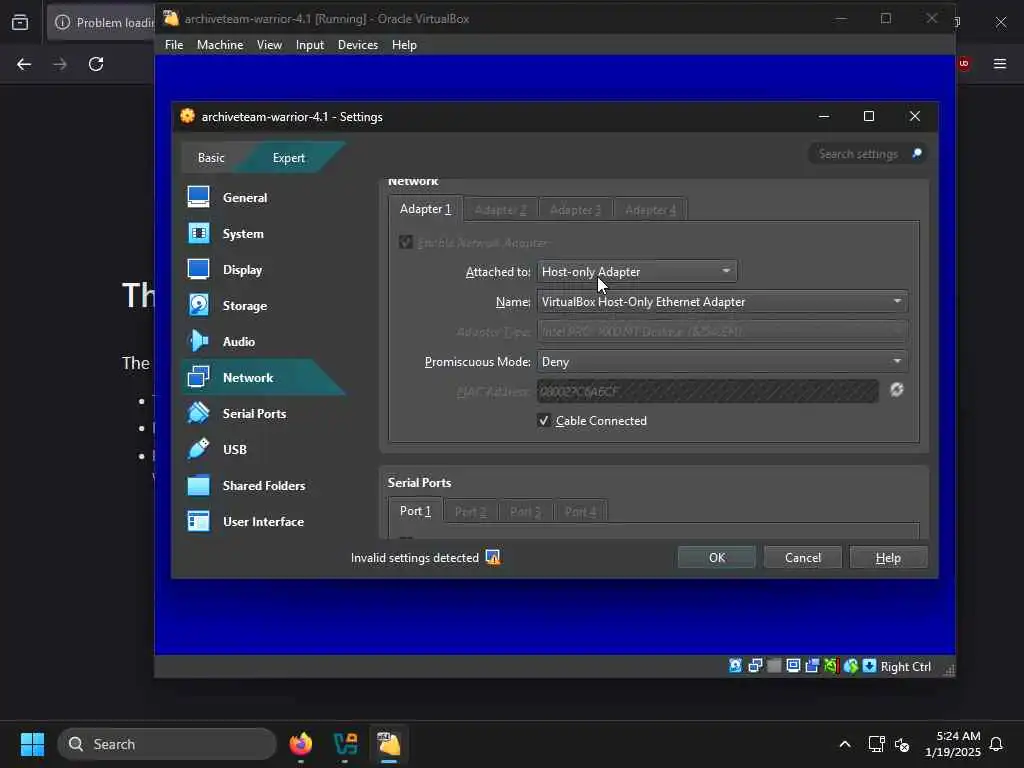Viewport: 1024px width, 768px height.
Task: Click network activity icon in VM status bar
Action: click(755, 666)
